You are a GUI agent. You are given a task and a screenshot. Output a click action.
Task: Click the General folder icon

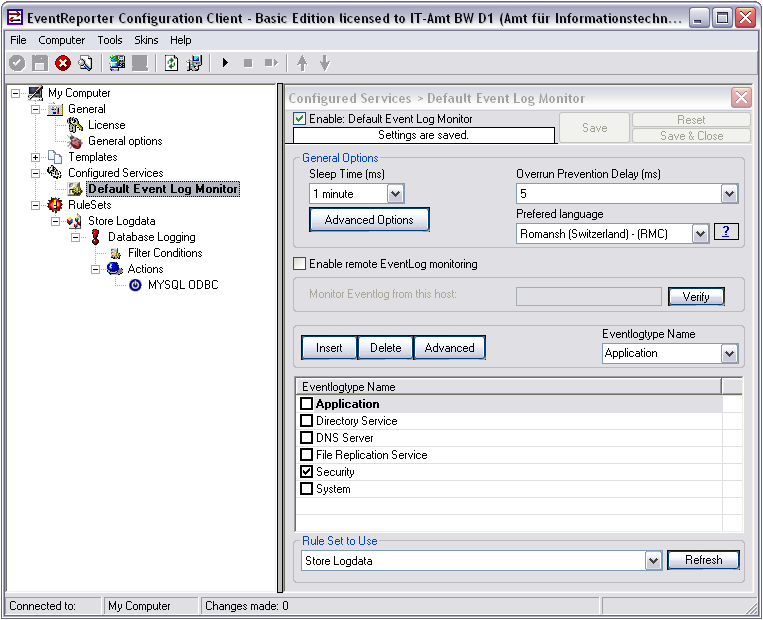(x=55, y=109)
